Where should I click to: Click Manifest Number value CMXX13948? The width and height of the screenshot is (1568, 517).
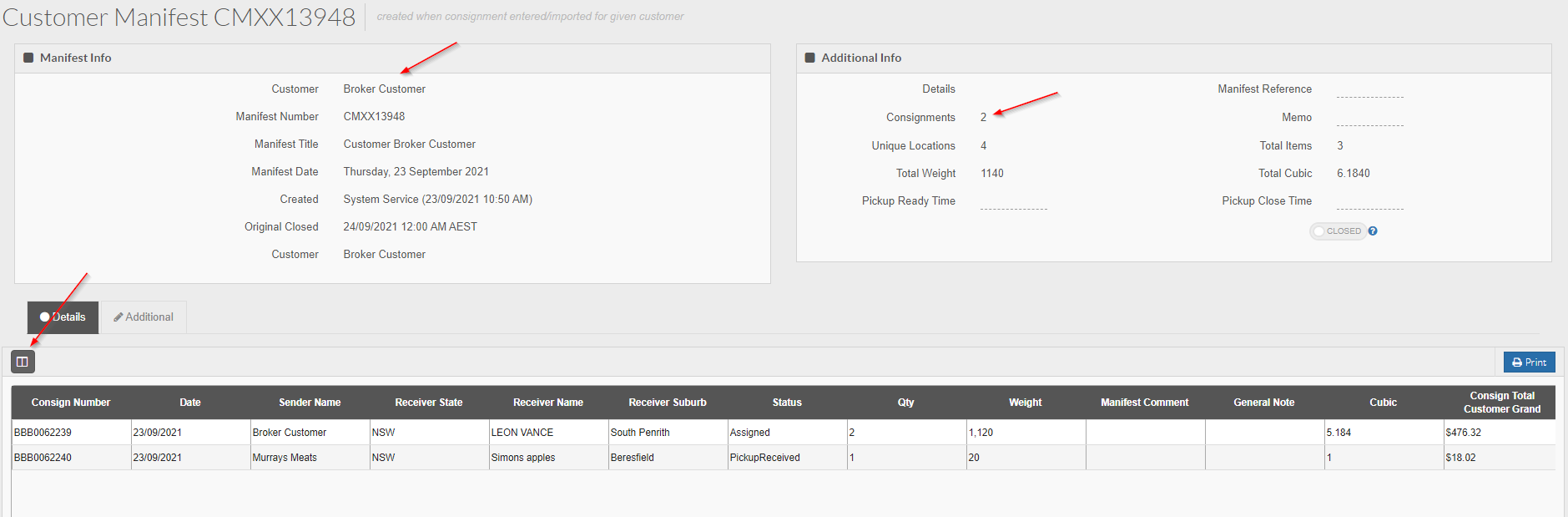point(374,117)
